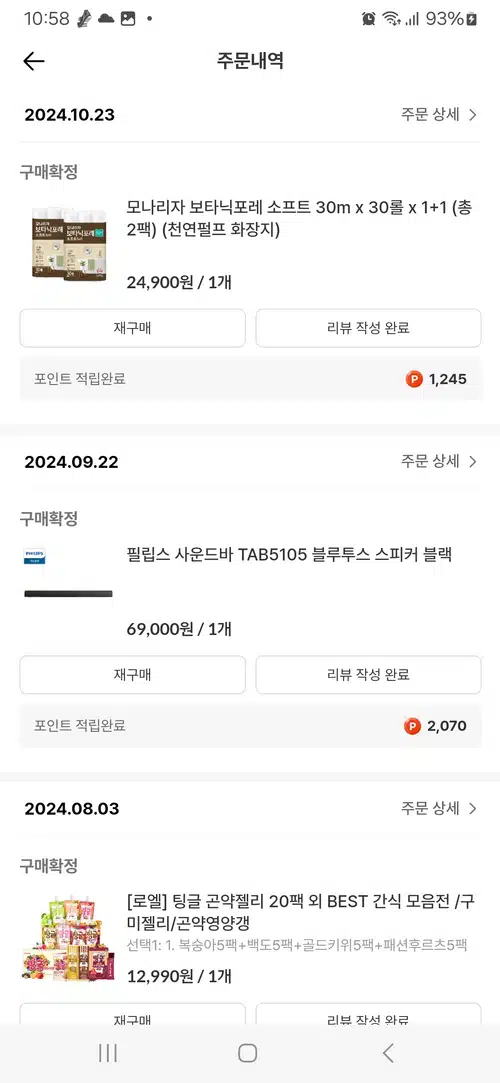
Task: Open order details for 2024.08.03
Action: (x=439, y=808)
